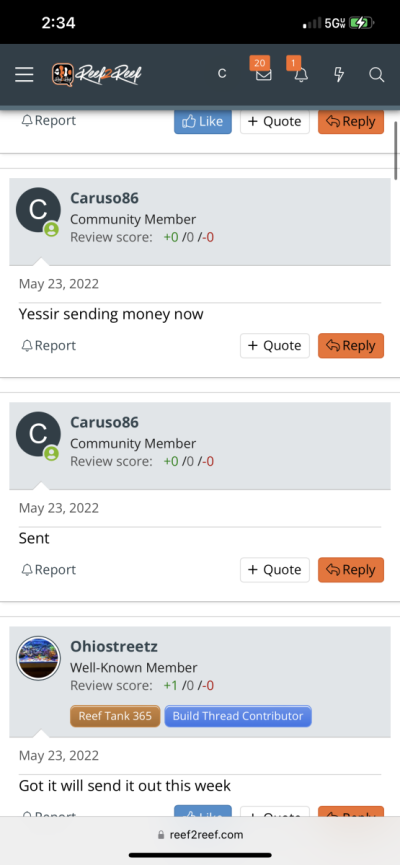Screen dimensions: 400x865
Task: Open the search magnifier icon
Action: (377, 74)
